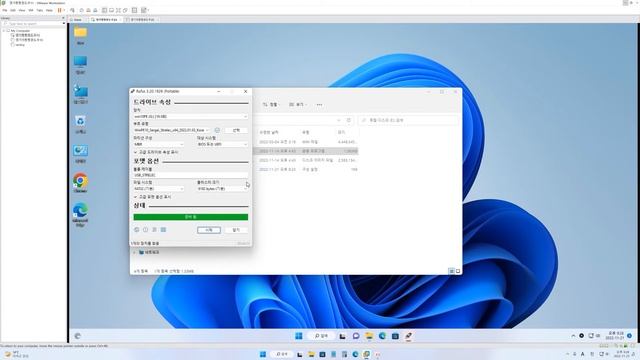Click the guest taskbar Microsoft Store icon

click(x=395, y=336)
